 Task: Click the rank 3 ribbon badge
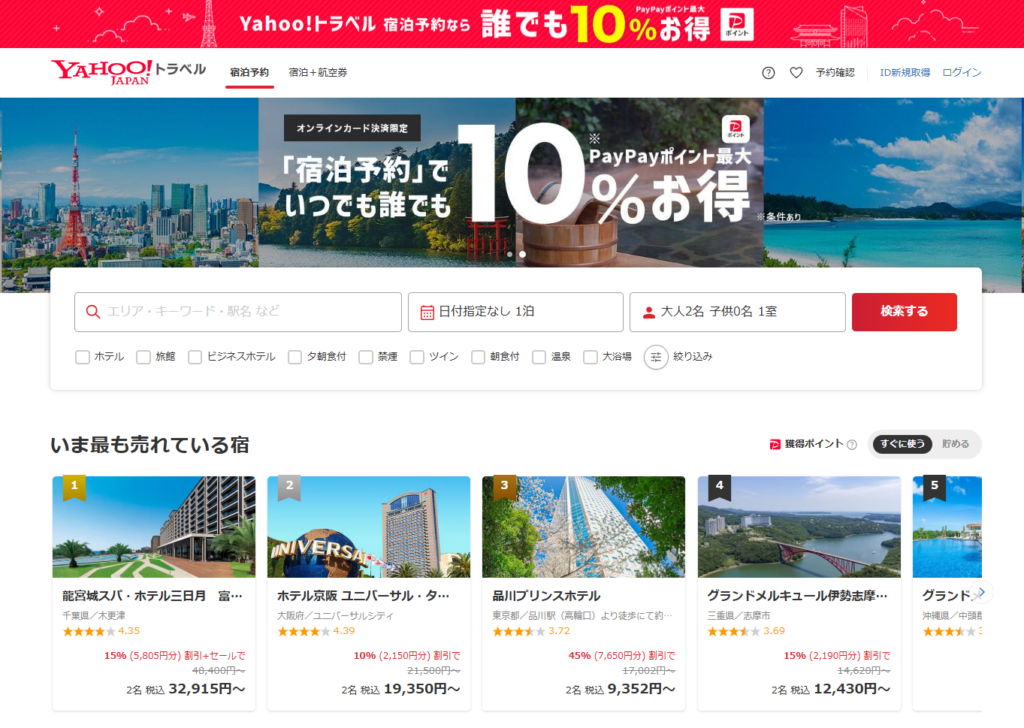click(x=504, y=488)
